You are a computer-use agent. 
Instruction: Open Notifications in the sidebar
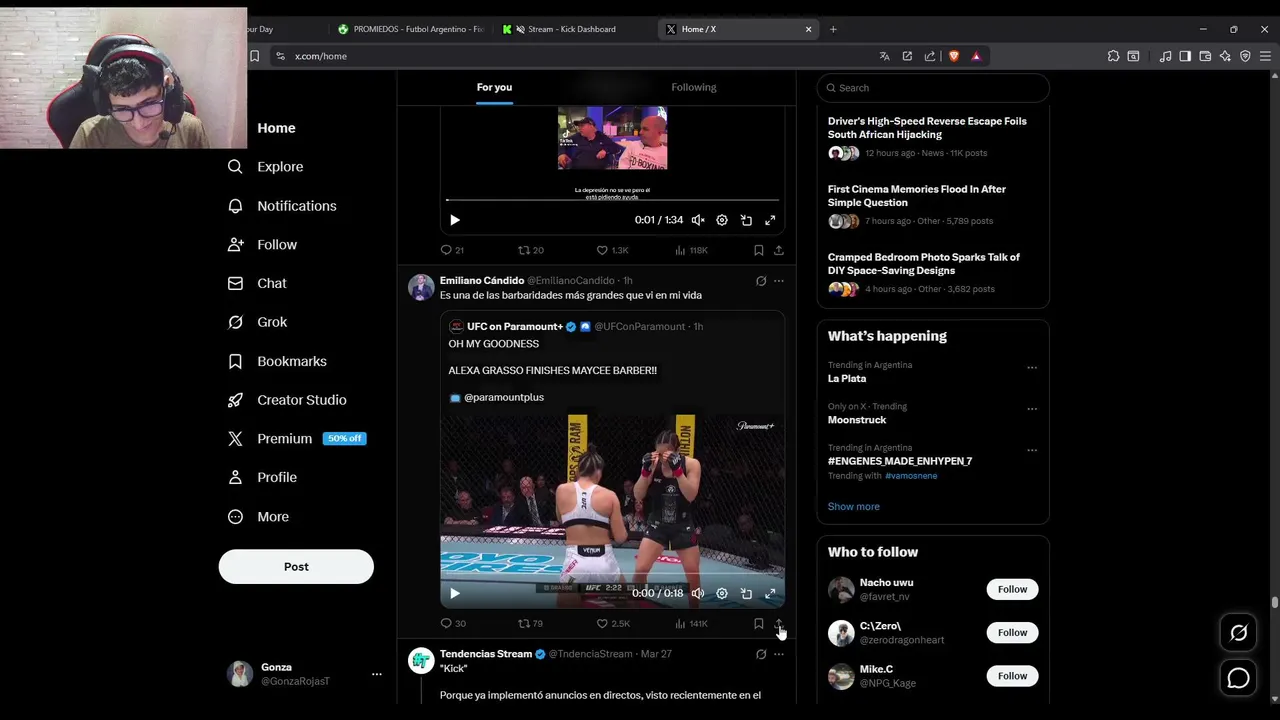[x=282, y=206]
